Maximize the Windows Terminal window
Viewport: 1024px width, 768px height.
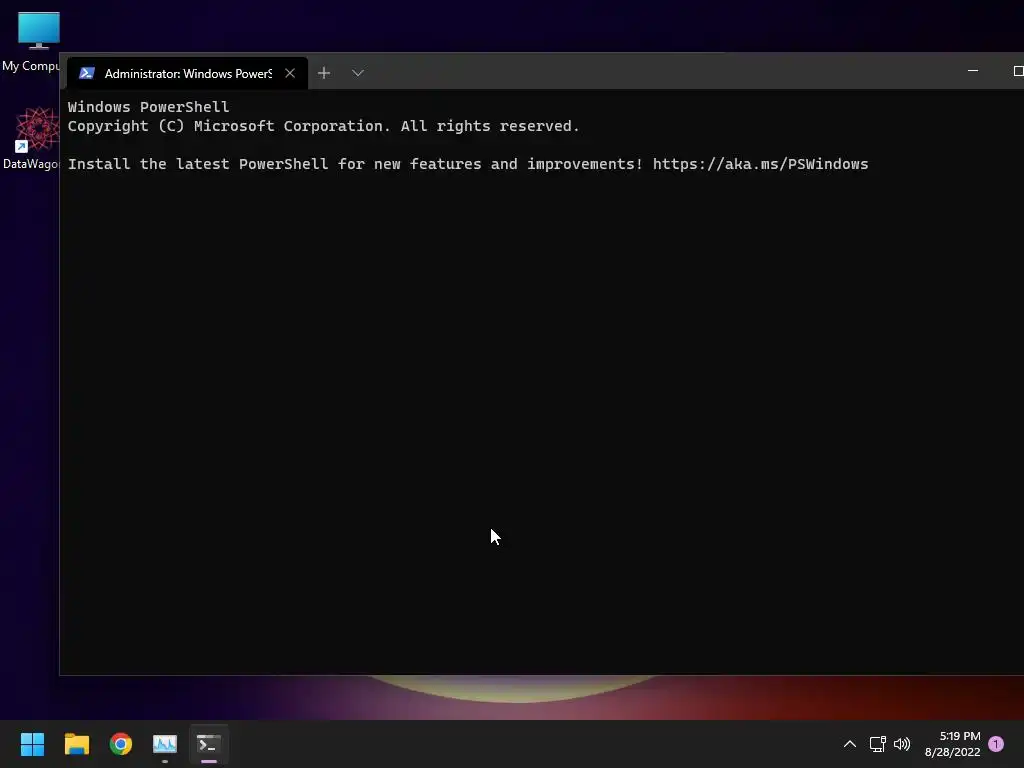click(x=1018, y=71)
